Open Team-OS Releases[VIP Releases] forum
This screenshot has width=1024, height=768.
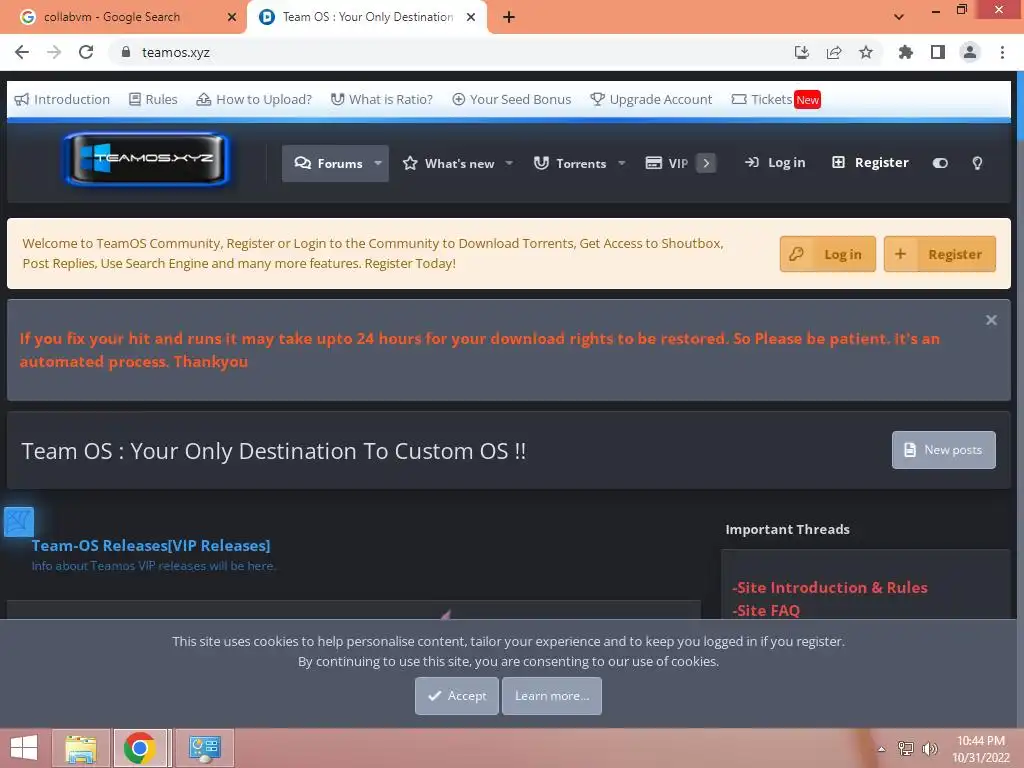151,545
